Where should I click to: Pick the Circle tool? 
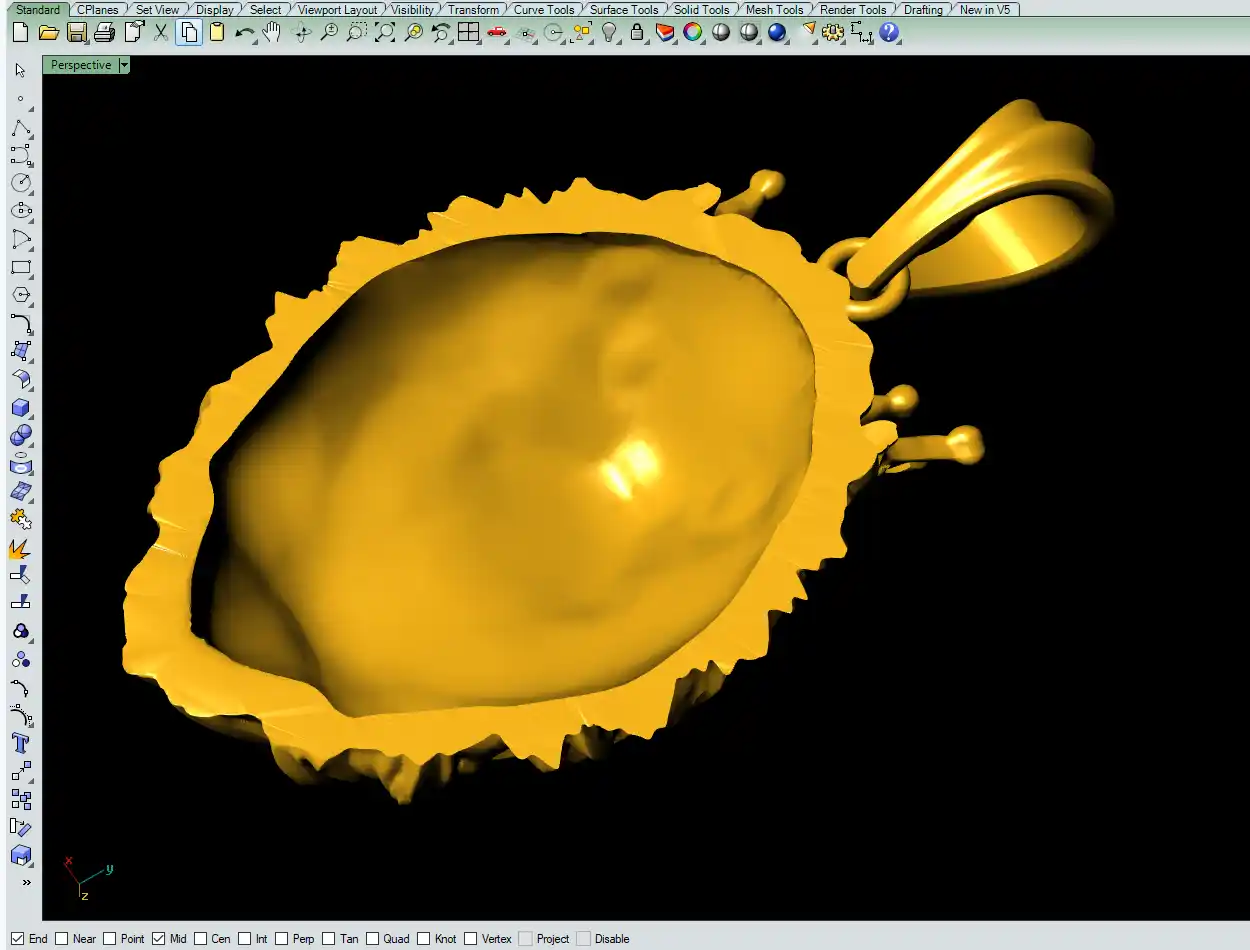(20, 183)
